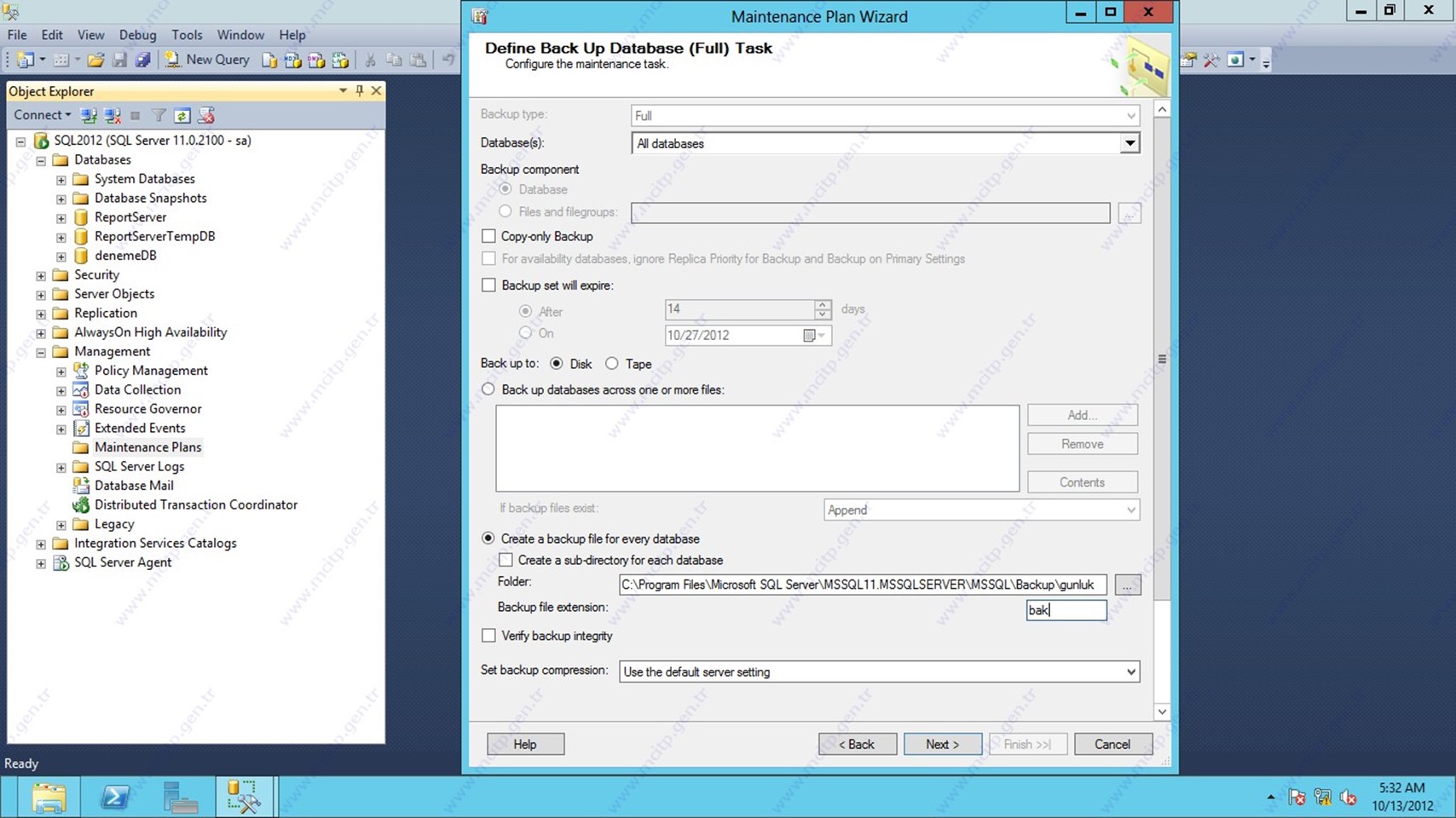Open the View menu

90,35
